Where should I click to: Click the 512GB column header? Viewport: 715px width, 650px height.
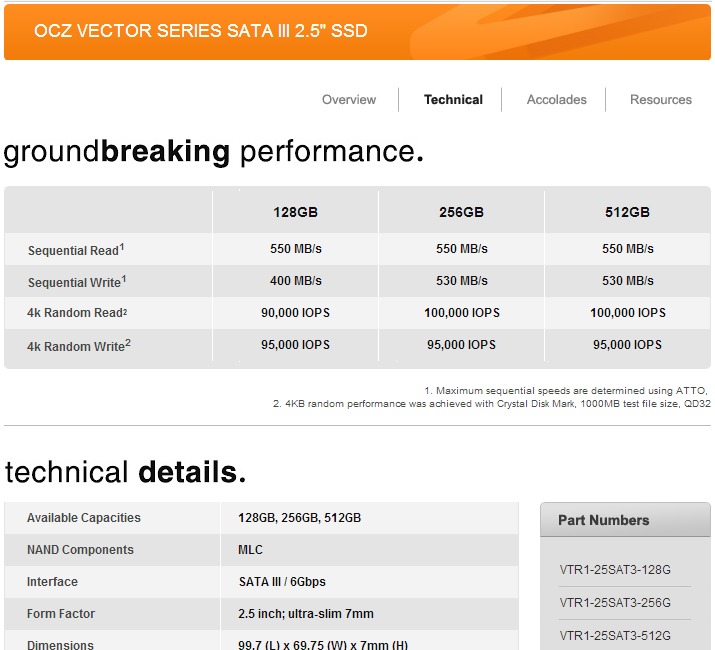tap(627, 212)
